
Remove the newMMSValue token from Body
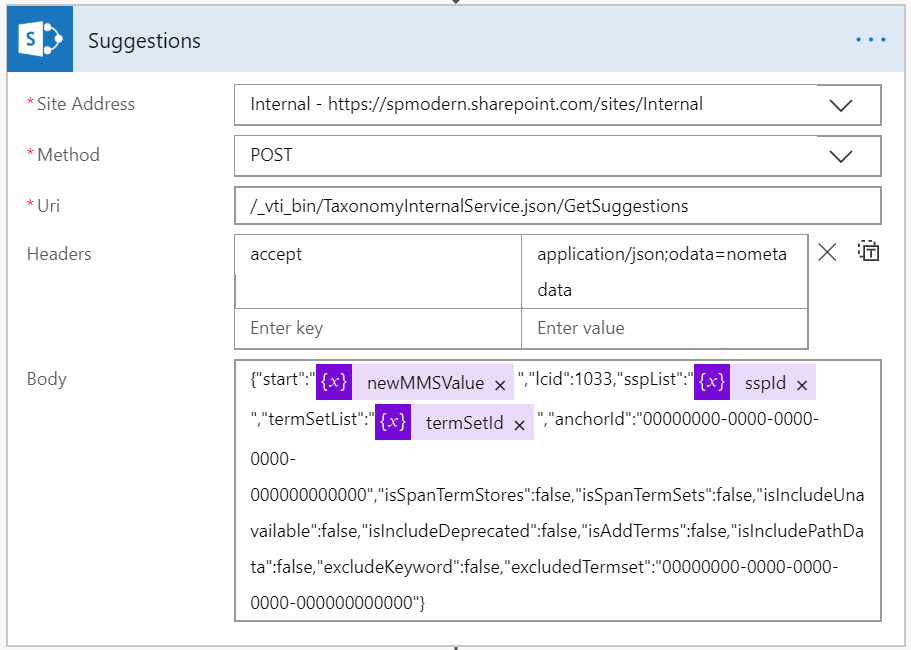[x=500, y=385]
